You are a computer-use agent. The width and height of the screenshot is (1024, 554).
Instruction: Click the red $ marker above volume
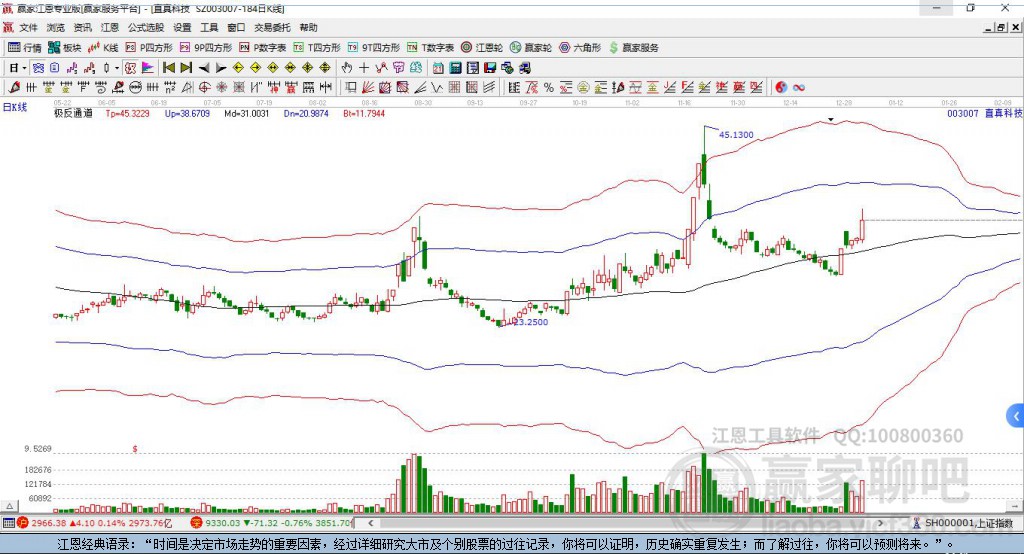tap(135, 449)
